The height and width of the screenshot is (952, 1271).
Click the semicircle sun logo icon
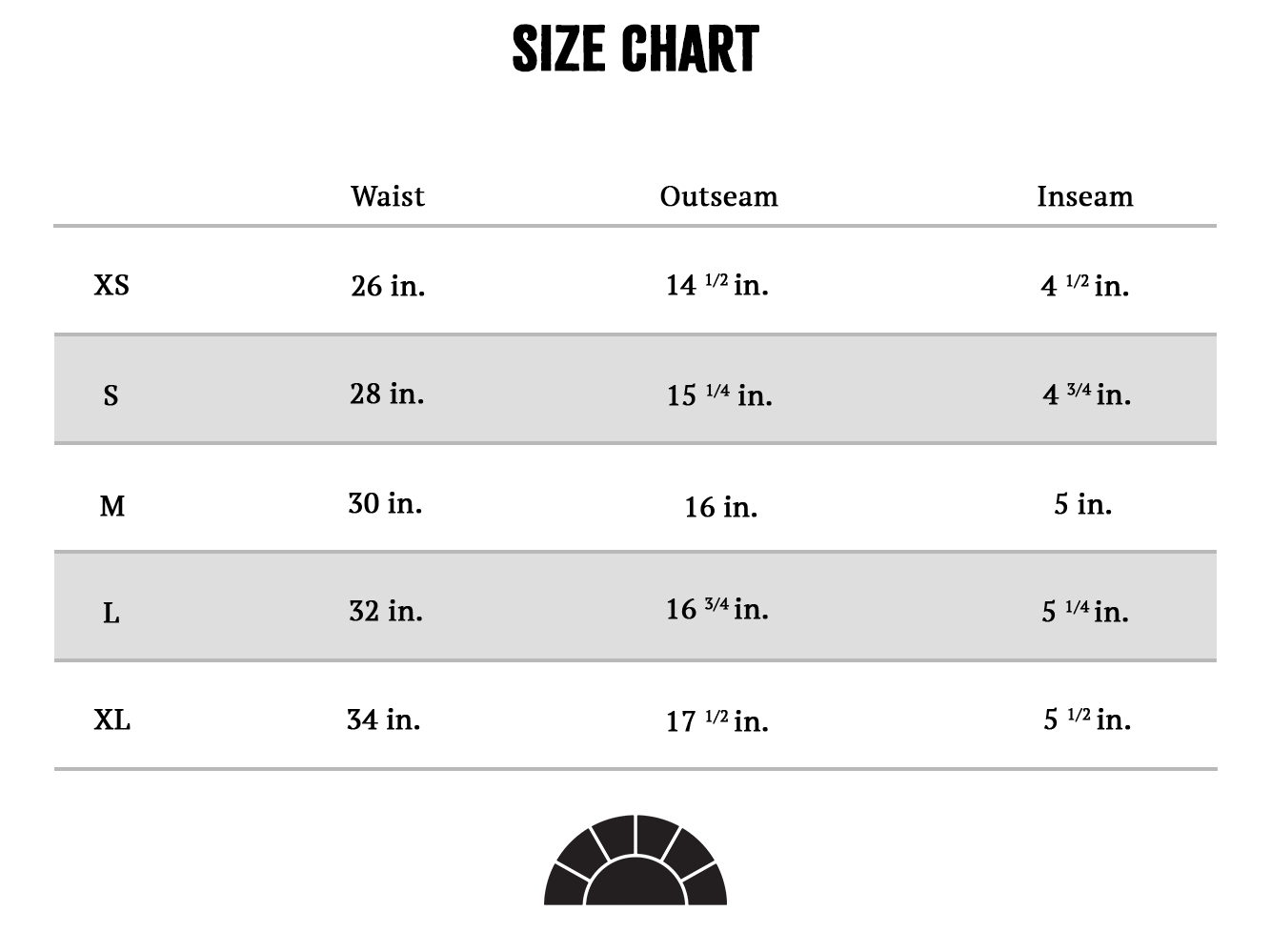point(635,861)
